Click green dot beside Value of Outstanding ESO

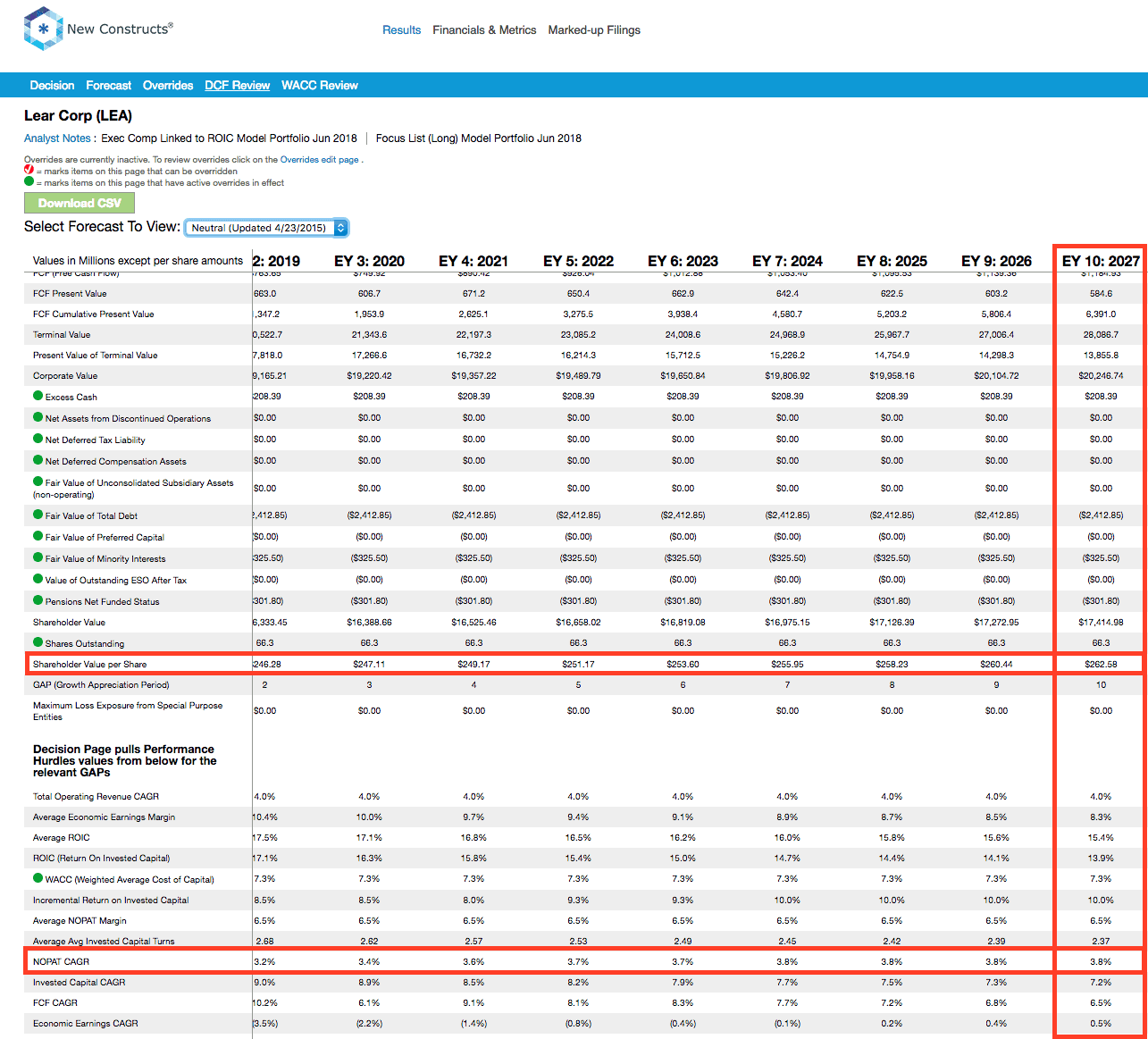pos(38,579)
